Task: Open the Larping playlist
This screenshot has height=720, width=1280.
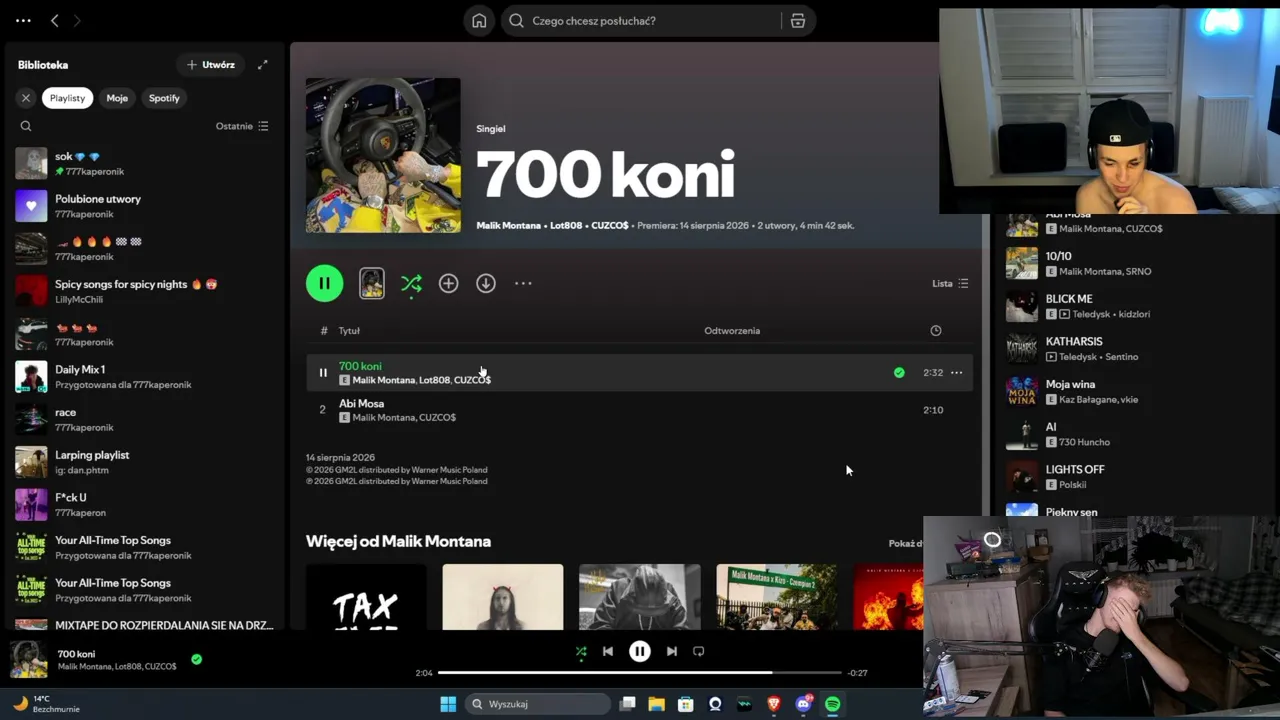Action: click(x=144, y=462)
